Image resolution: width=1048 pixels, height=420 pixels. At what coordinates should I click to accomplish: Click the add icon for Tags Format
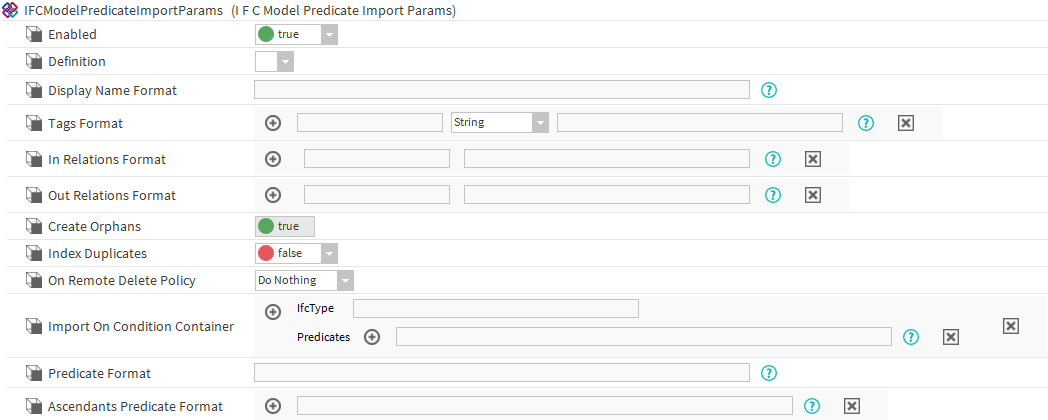click(273, 123)
